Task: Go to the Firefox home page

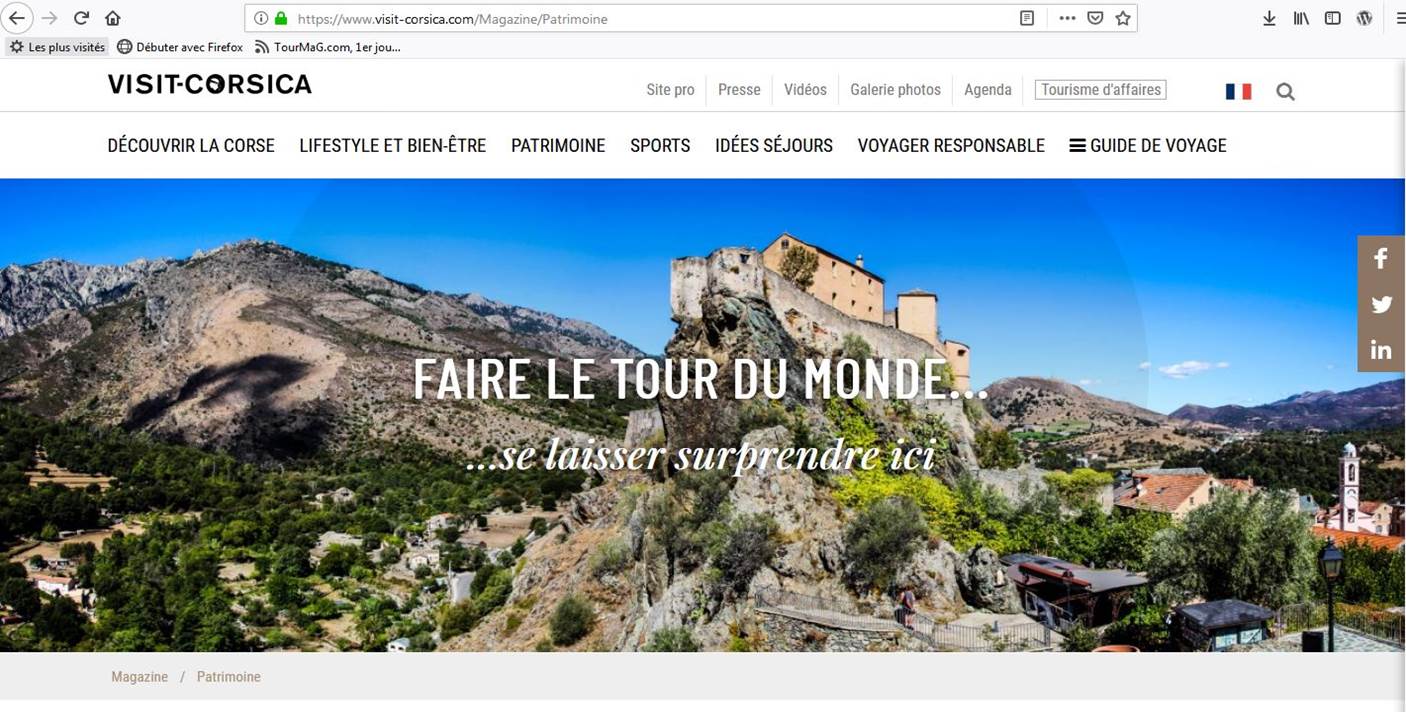Action: pos(112,18)
